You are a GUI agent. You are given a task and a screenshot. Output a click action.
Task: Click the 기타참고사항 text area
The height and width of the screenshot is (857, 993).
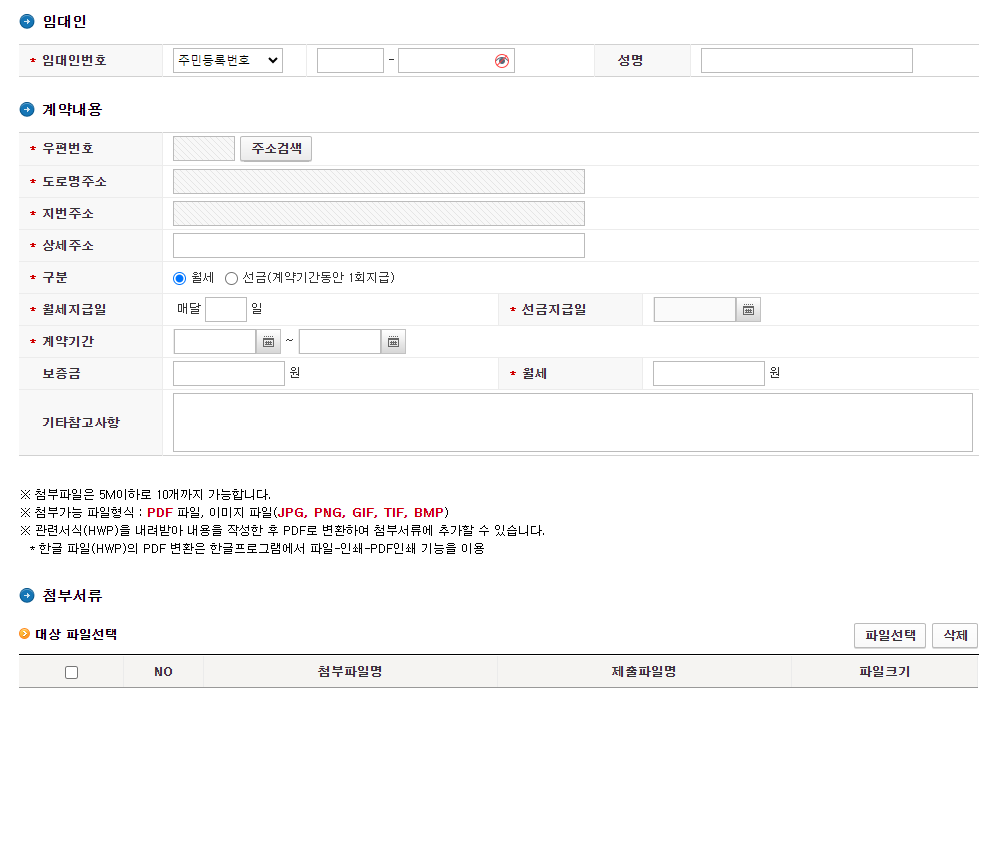[x=572, y=422]
